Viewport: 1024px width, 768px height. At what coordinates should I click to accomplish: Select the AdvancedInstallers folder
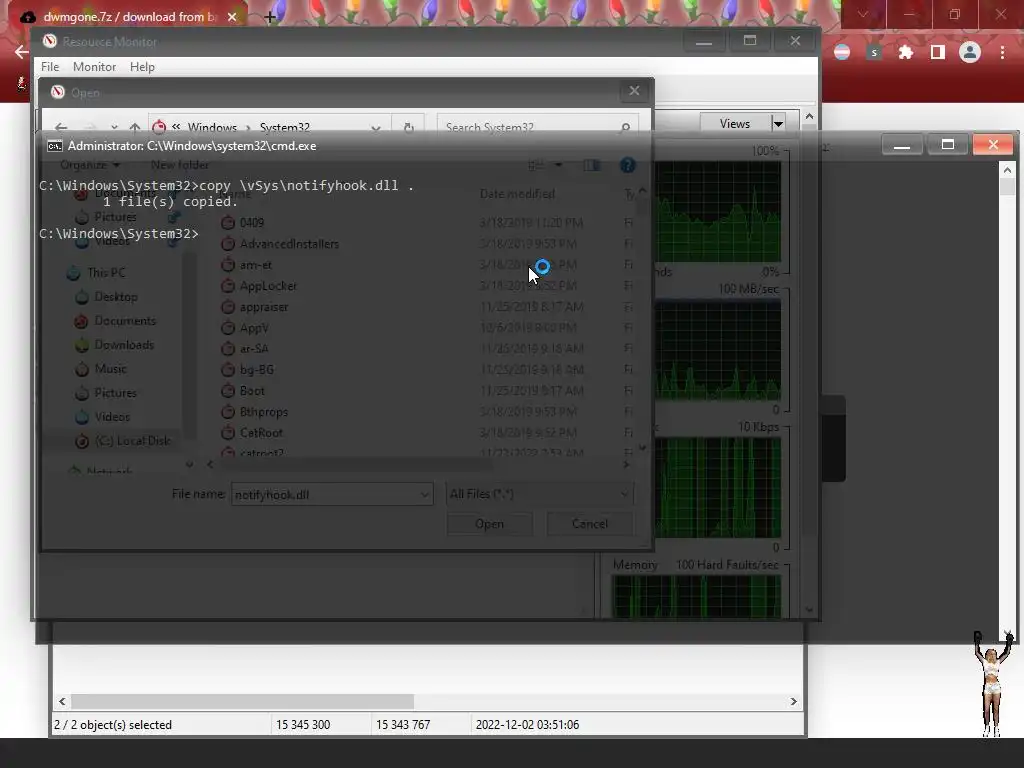click(289, 244)
